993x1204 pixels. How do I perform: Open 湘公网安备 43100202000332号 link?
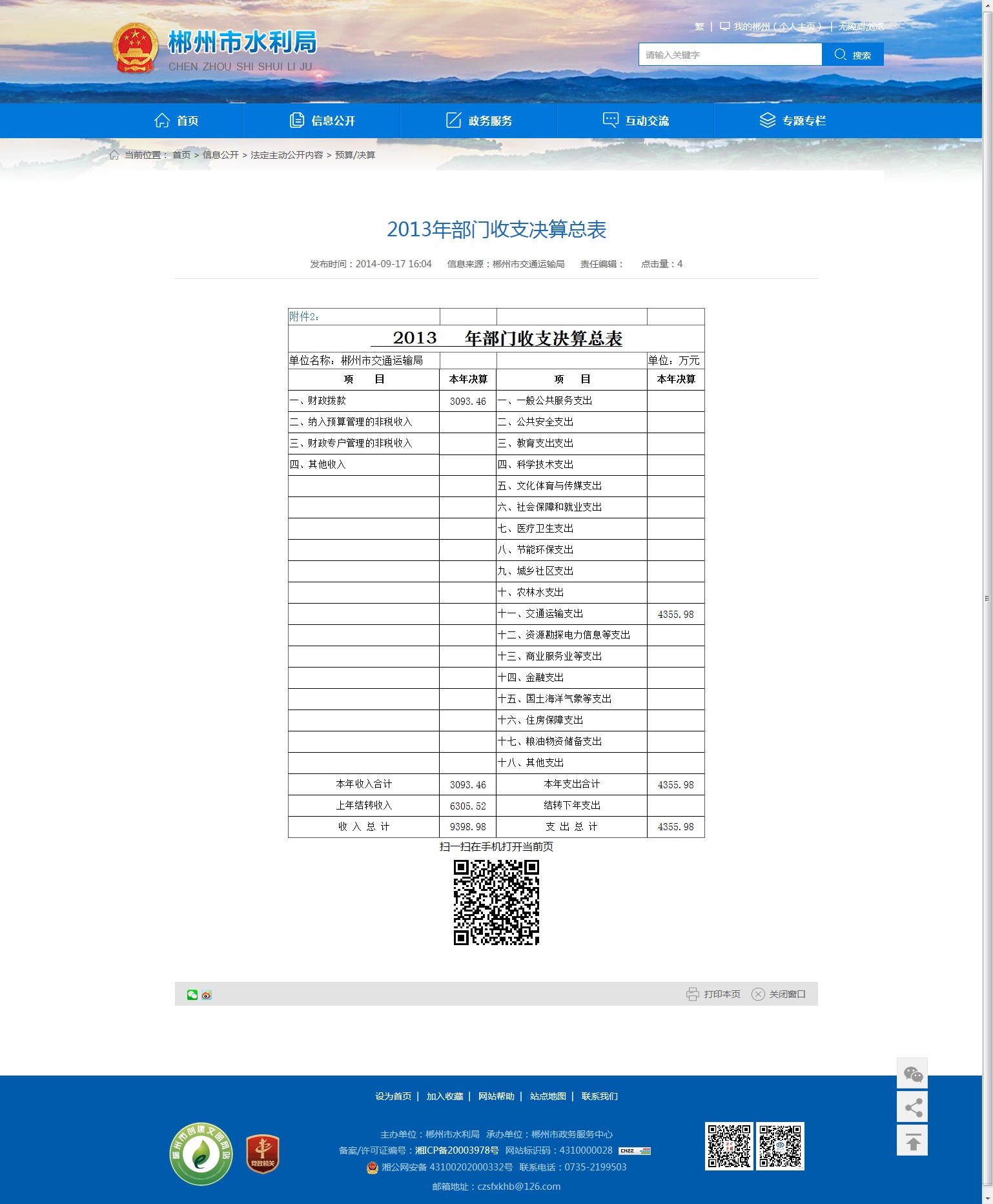click(x=447, y=1167)
